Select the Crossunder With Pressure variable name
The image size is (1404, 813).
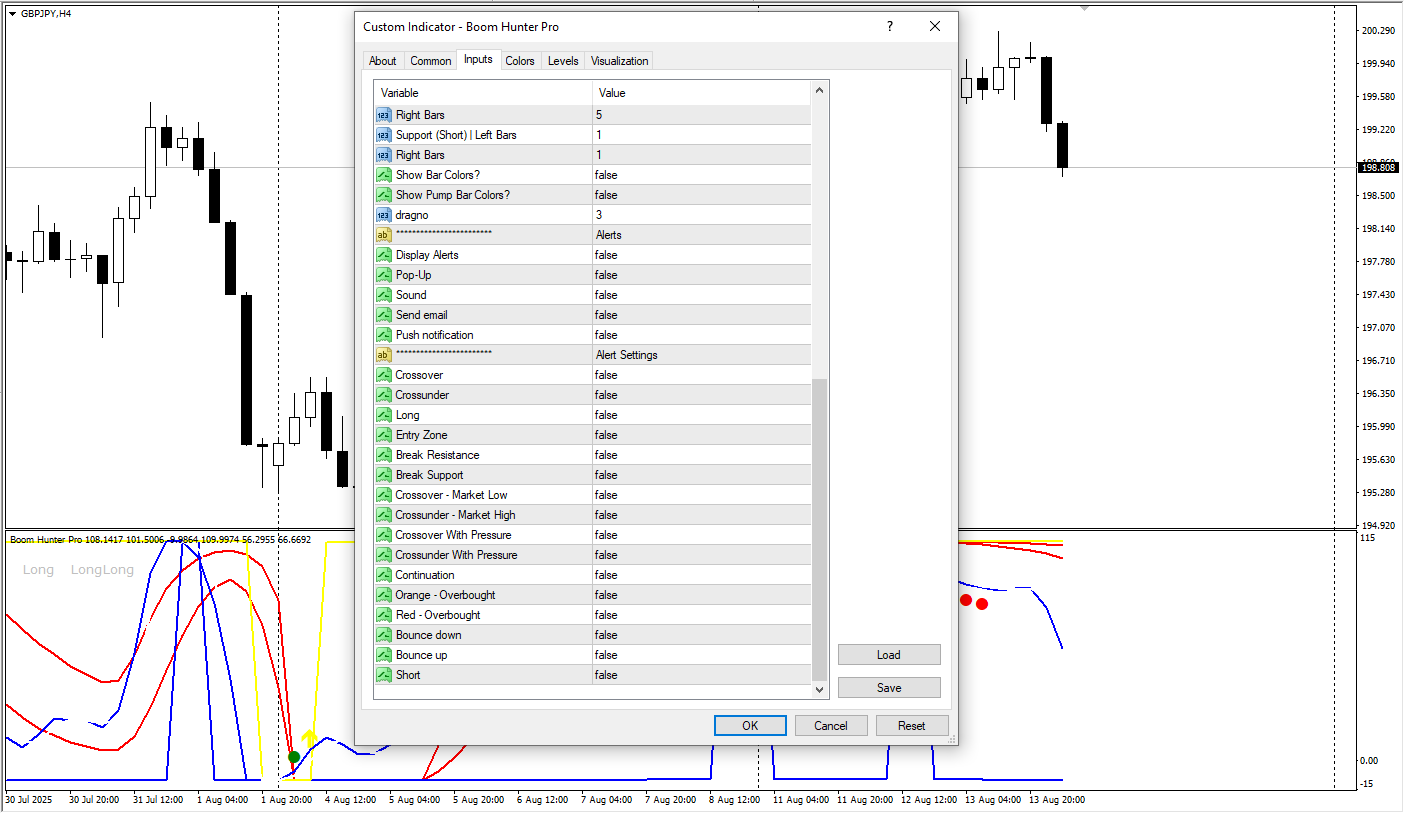[456, 555]
